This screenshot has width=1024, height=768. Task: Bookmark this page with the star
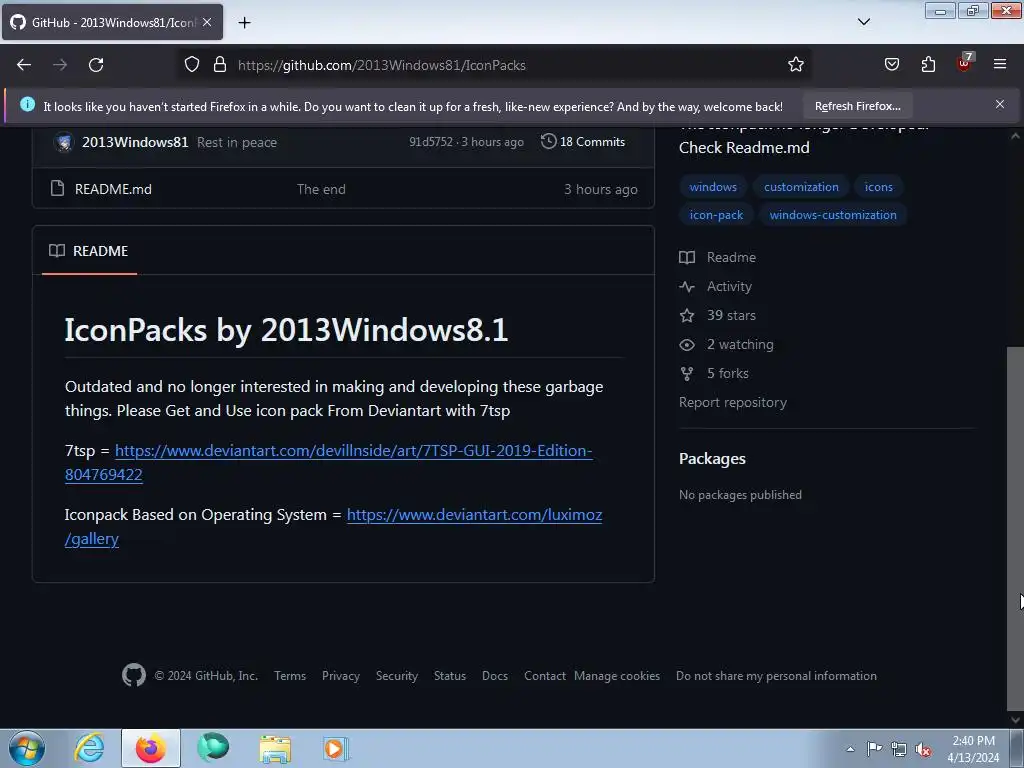pyautogui.click(x=795, y=65)
